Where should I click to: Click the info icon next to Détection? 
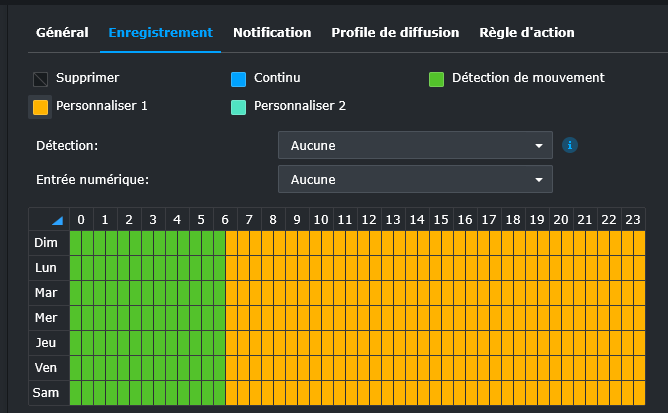tap(570, 146)
